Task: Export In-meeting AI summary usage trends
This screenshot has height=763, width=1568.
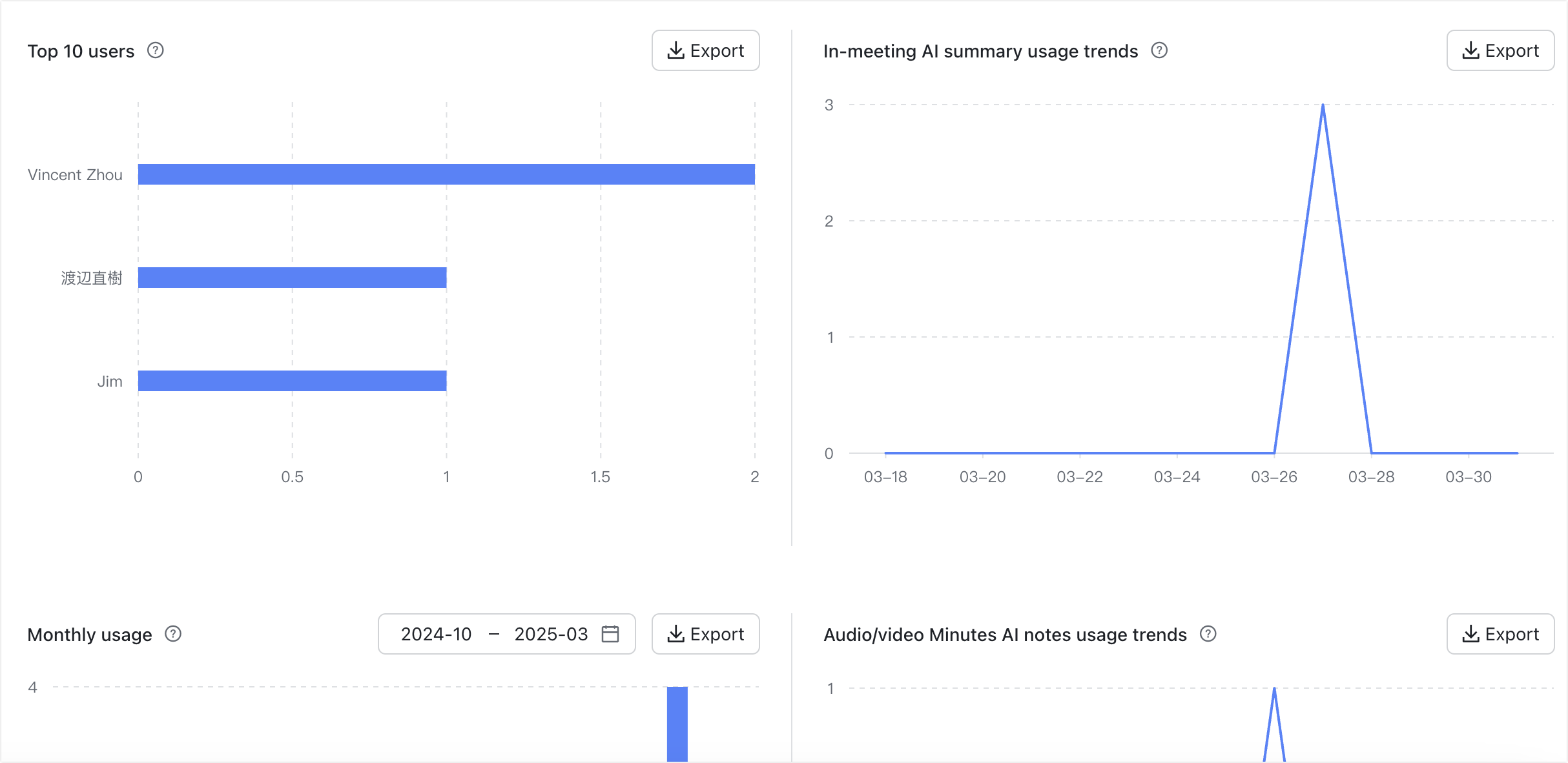Action: coord(1500,50)
